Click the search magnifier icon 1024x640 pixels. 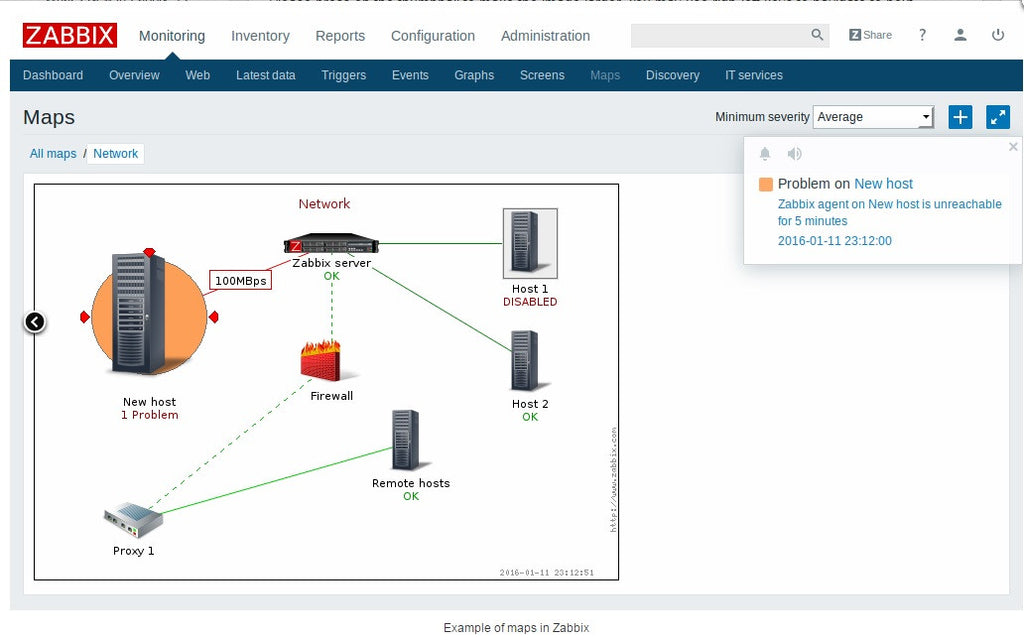[817, 35]
